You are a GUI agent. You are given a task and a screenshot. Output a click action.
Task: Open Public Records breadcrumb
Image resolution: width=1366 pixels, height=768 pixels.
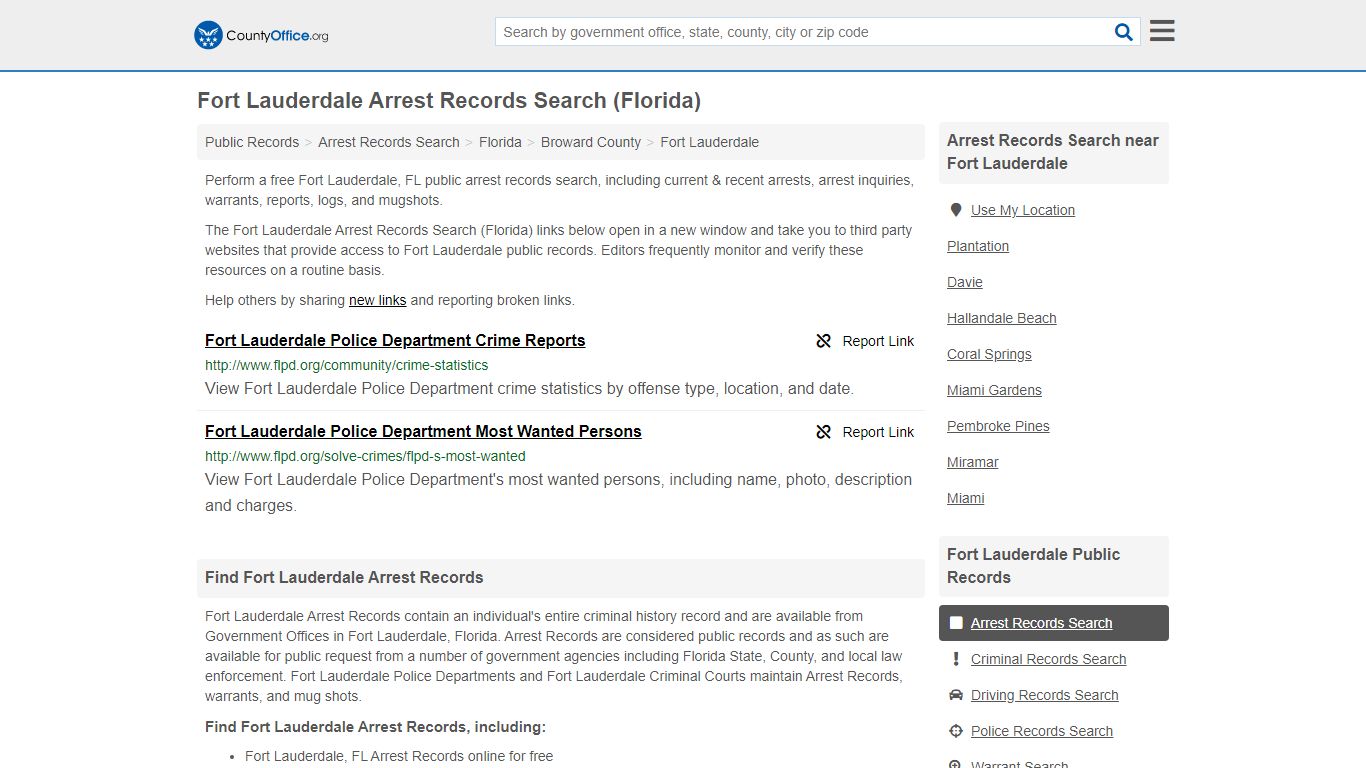click(252, 142)
